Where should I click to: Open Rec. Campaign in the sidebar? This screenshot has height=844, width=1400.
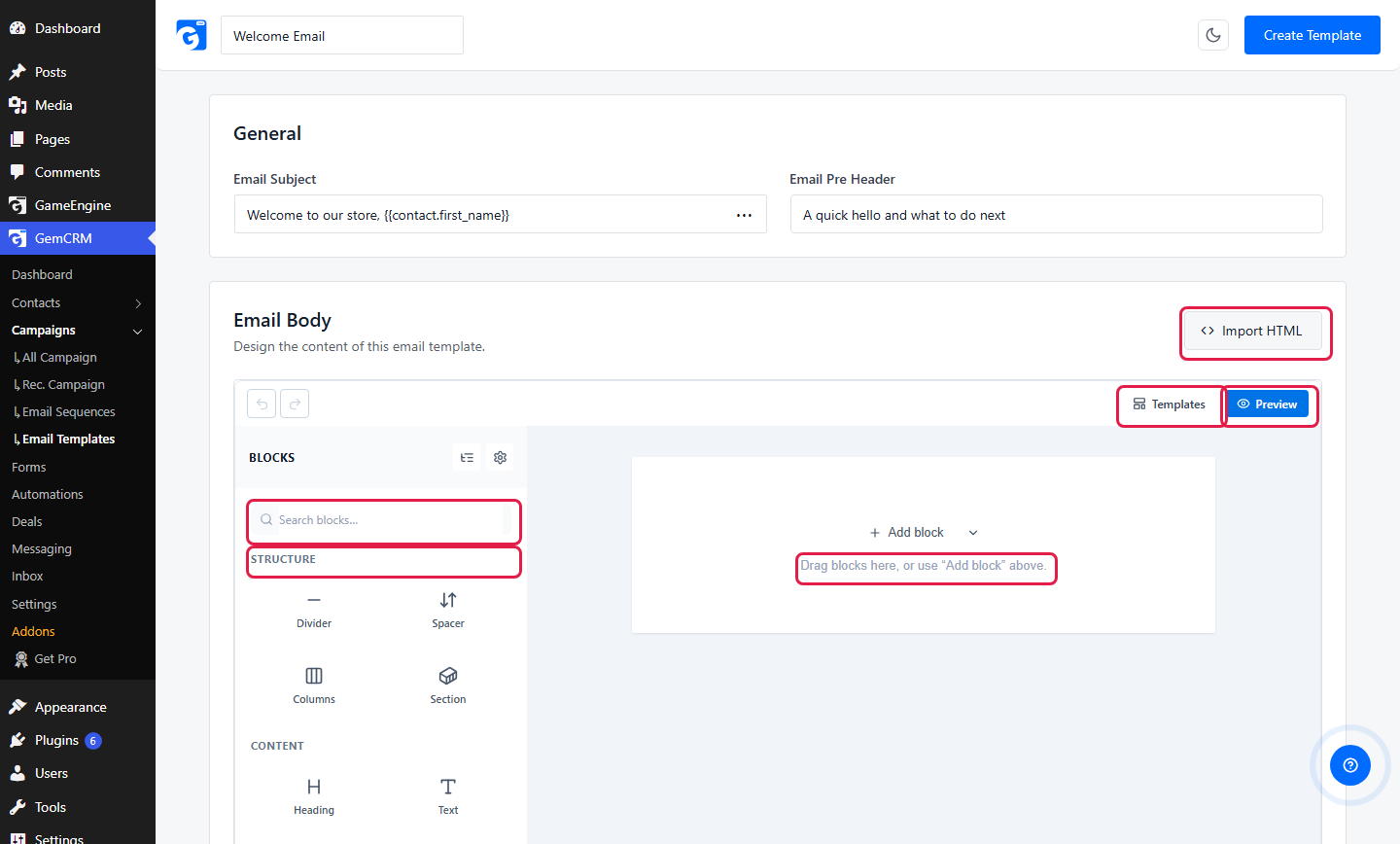click(x=63, y=385)
